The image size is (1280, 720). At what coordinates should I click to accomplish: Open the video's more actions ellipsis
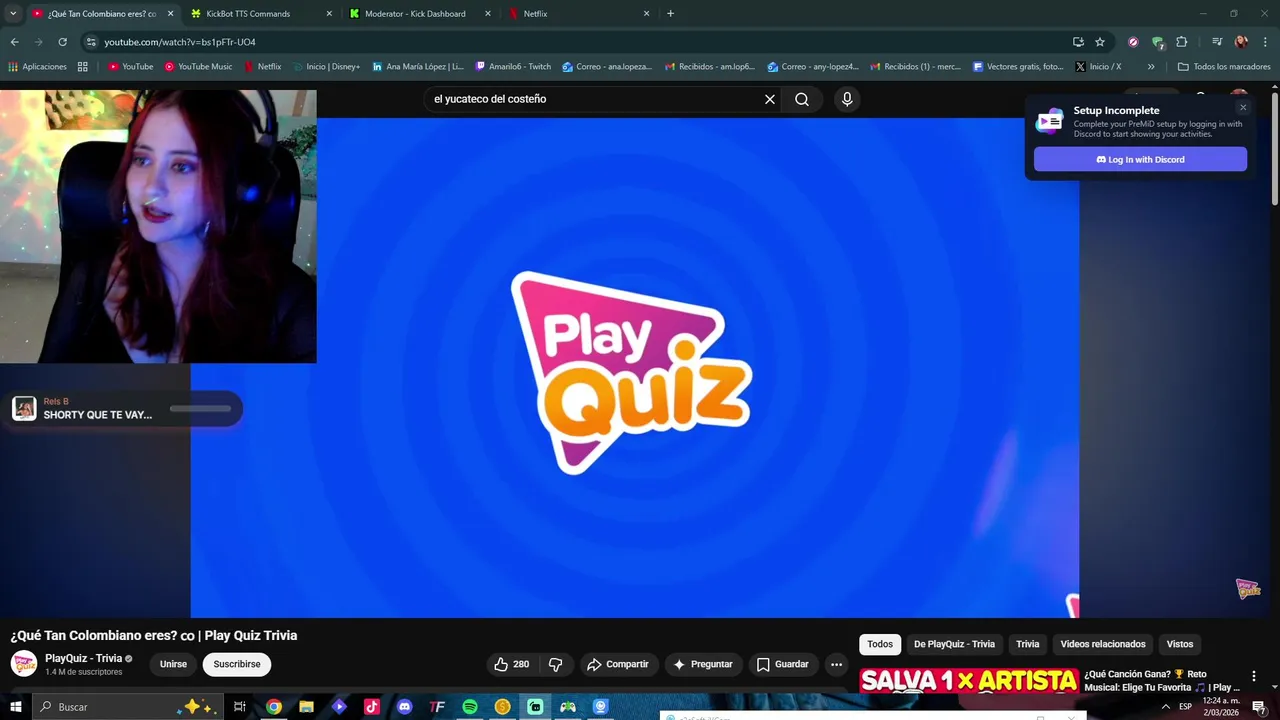click(x=837, y=664)
